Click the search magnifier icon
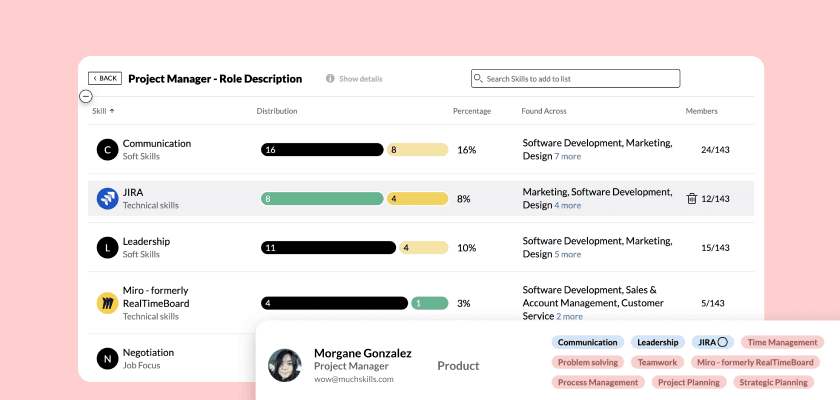The image size is (840, 400). (x=478, y=78)
